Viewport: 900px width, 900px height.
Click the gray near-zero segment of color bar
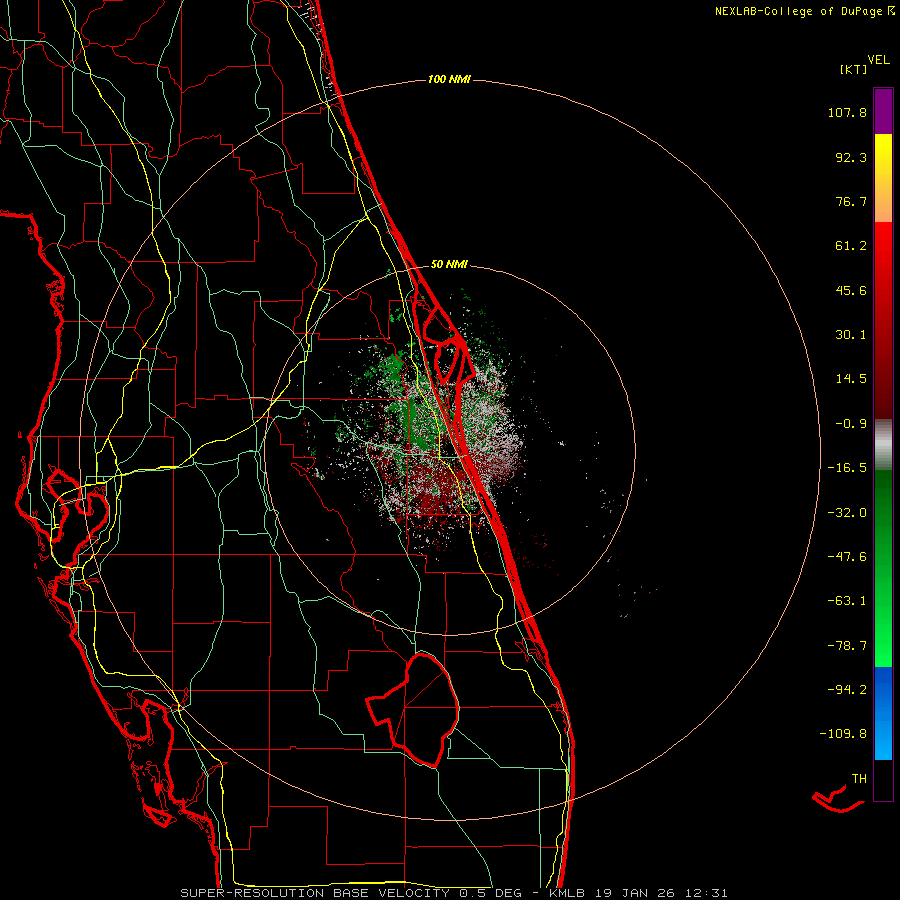pyautogui.click(x=883, y=444)
